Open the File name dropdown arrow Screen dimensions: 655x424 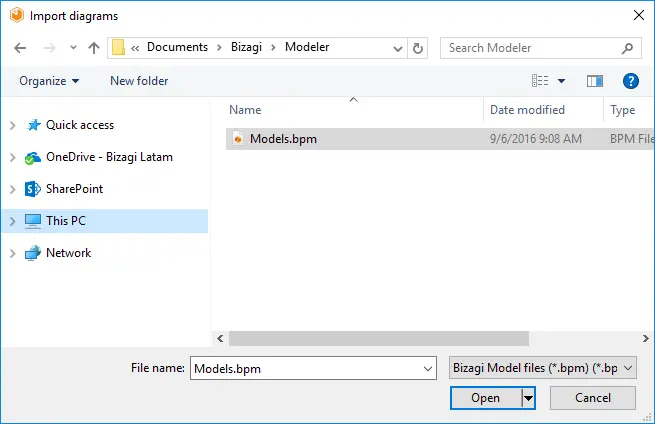[x=428, y=369]
